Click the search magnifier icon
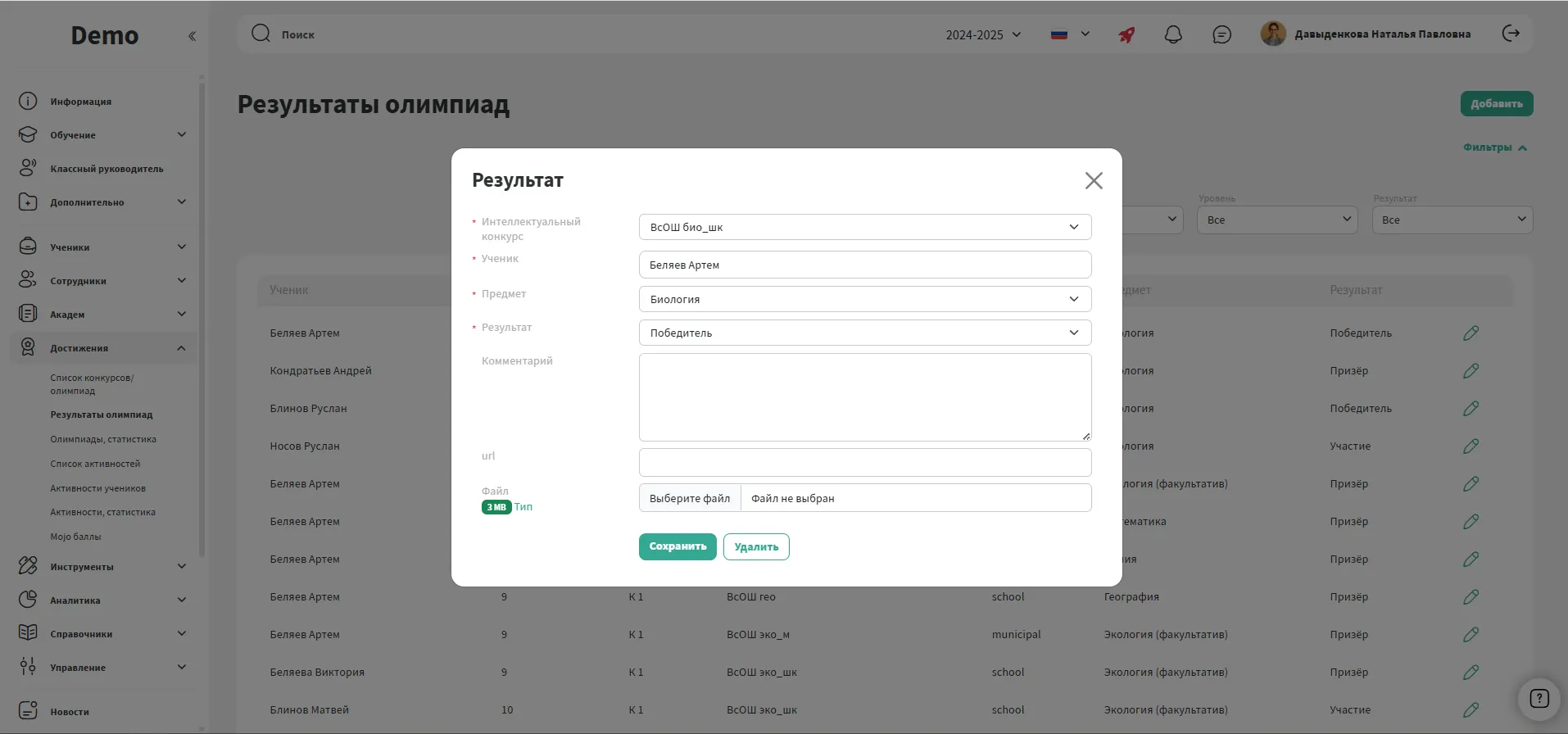Image resolution: width=1568 pixels, height=734 pixels. click(261, 34)
